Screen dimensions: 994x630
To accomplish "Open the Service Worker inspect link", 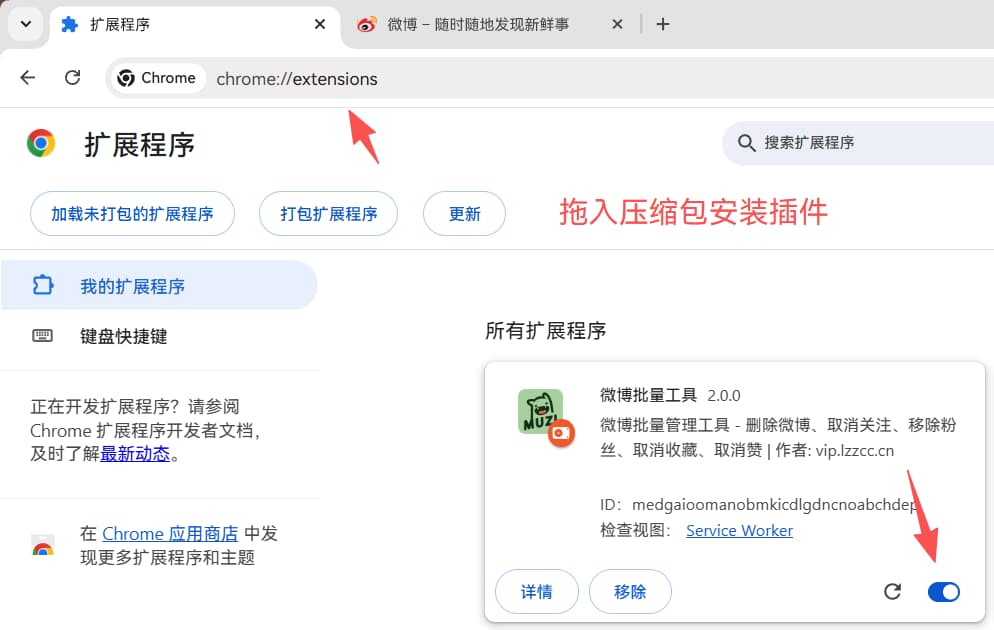I will (x=739, y=530).
